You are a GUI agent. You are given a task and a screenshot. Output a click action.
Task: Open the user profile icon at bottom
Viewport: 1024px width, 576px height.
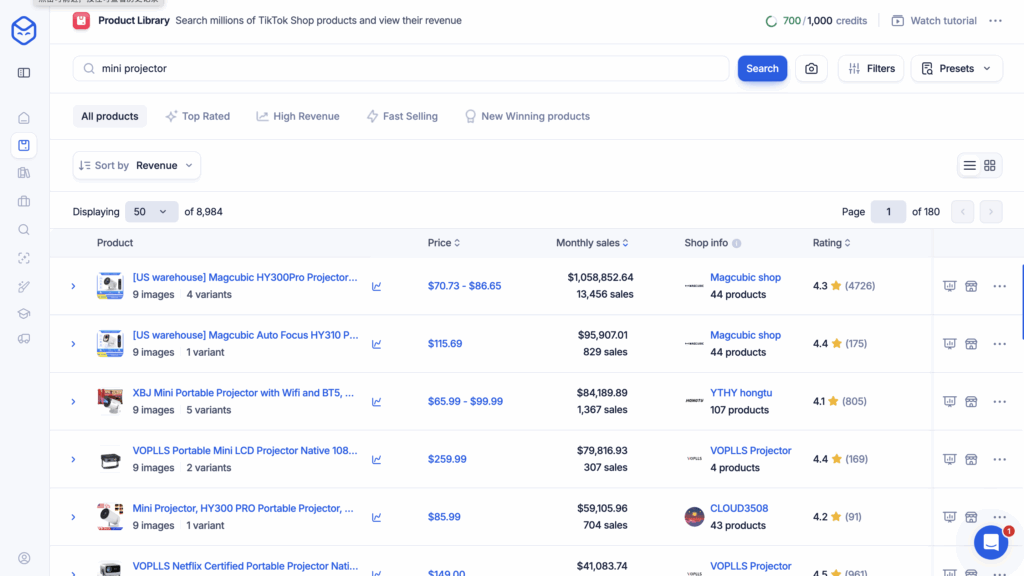pos(24,558)
